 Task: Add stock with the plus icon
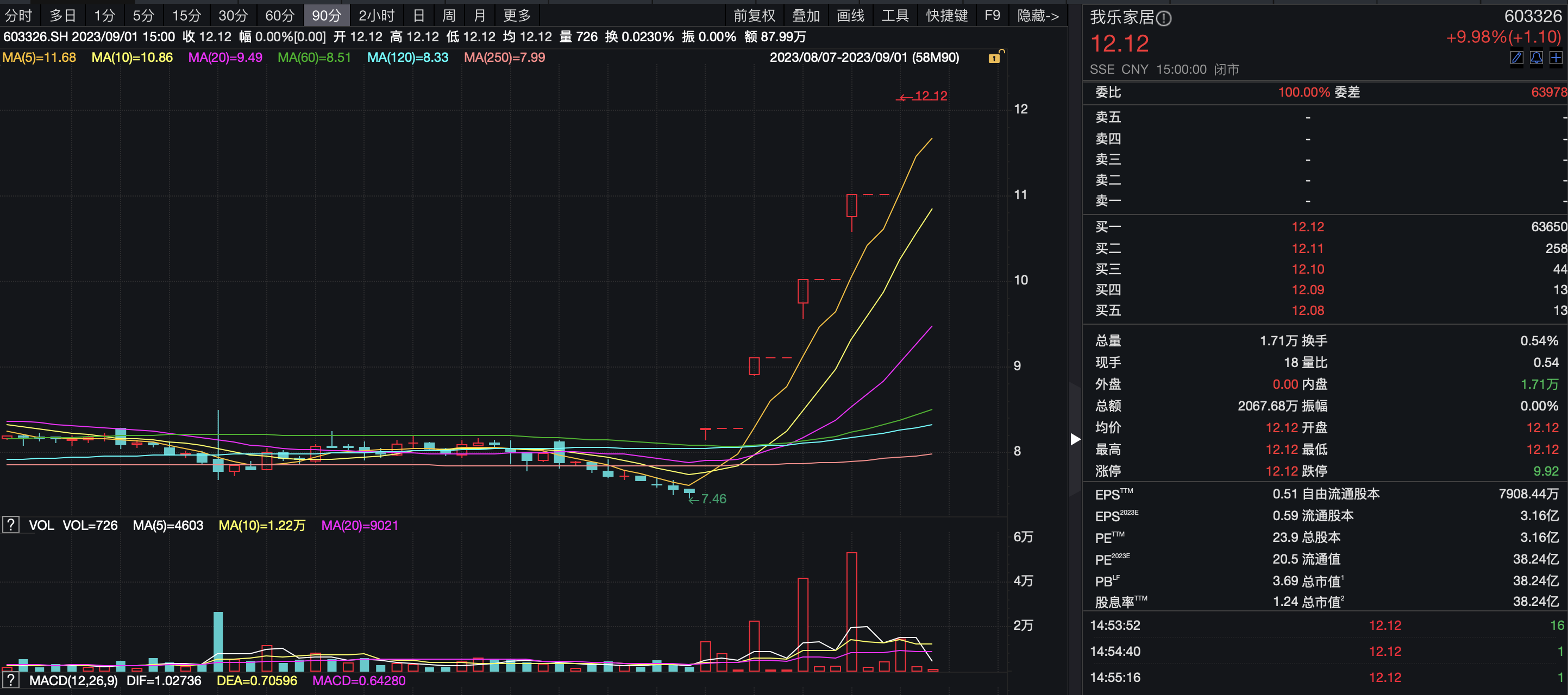(1556, 58)
